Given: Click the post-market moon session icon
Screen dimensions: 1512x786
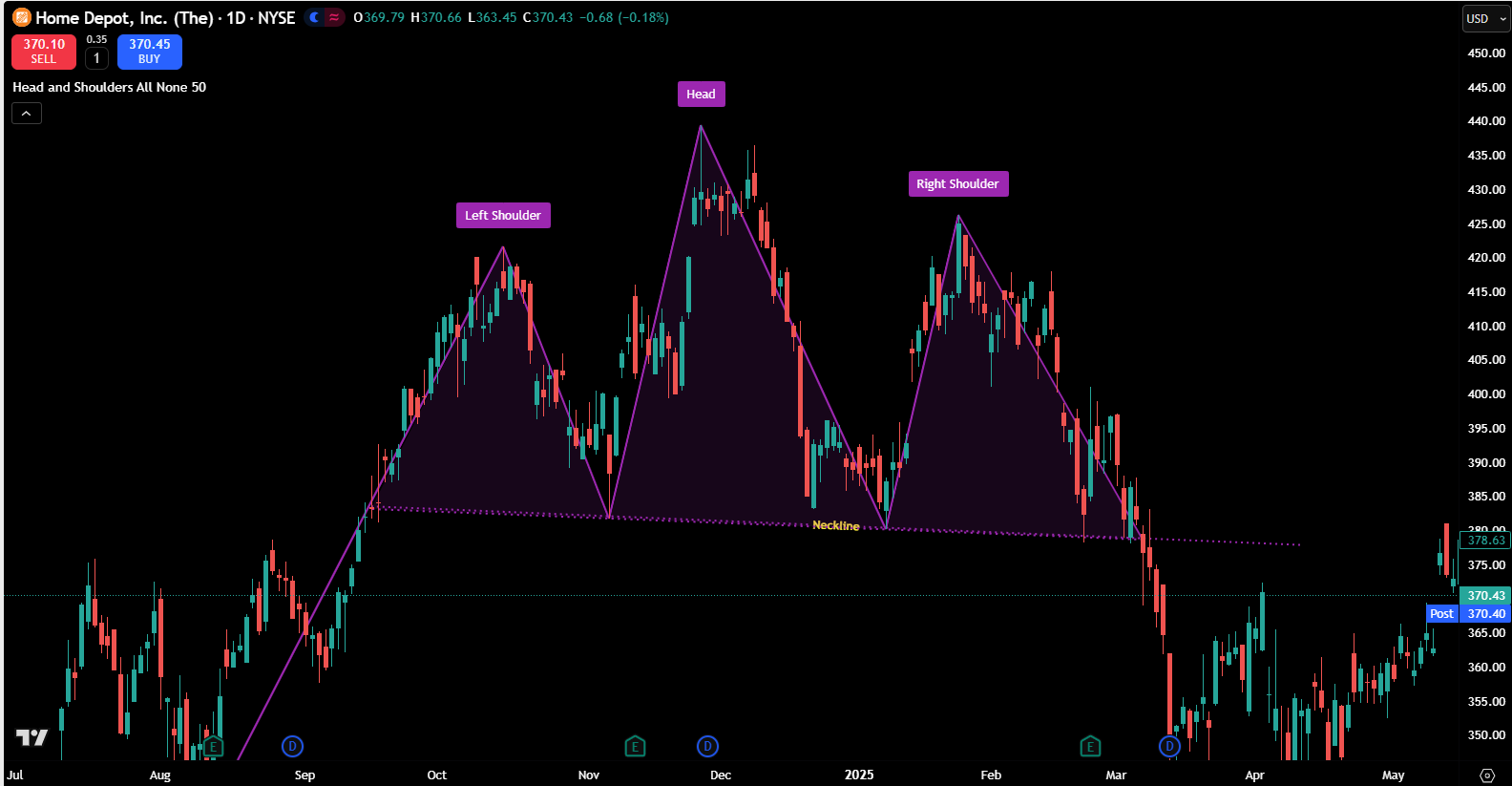Looking at the screenshot, I should 315,17.
